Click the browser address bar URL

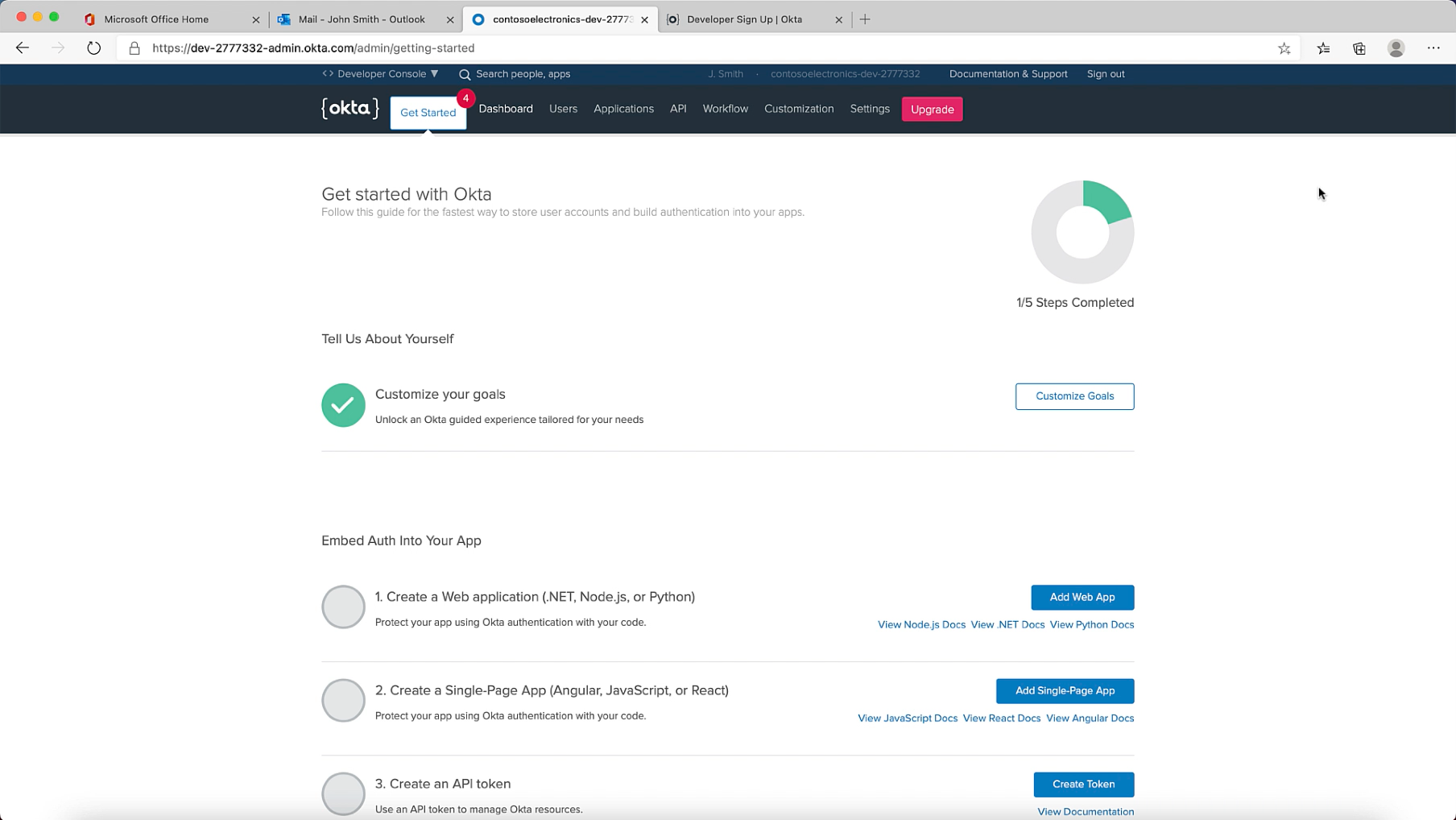tap(313, 48)
